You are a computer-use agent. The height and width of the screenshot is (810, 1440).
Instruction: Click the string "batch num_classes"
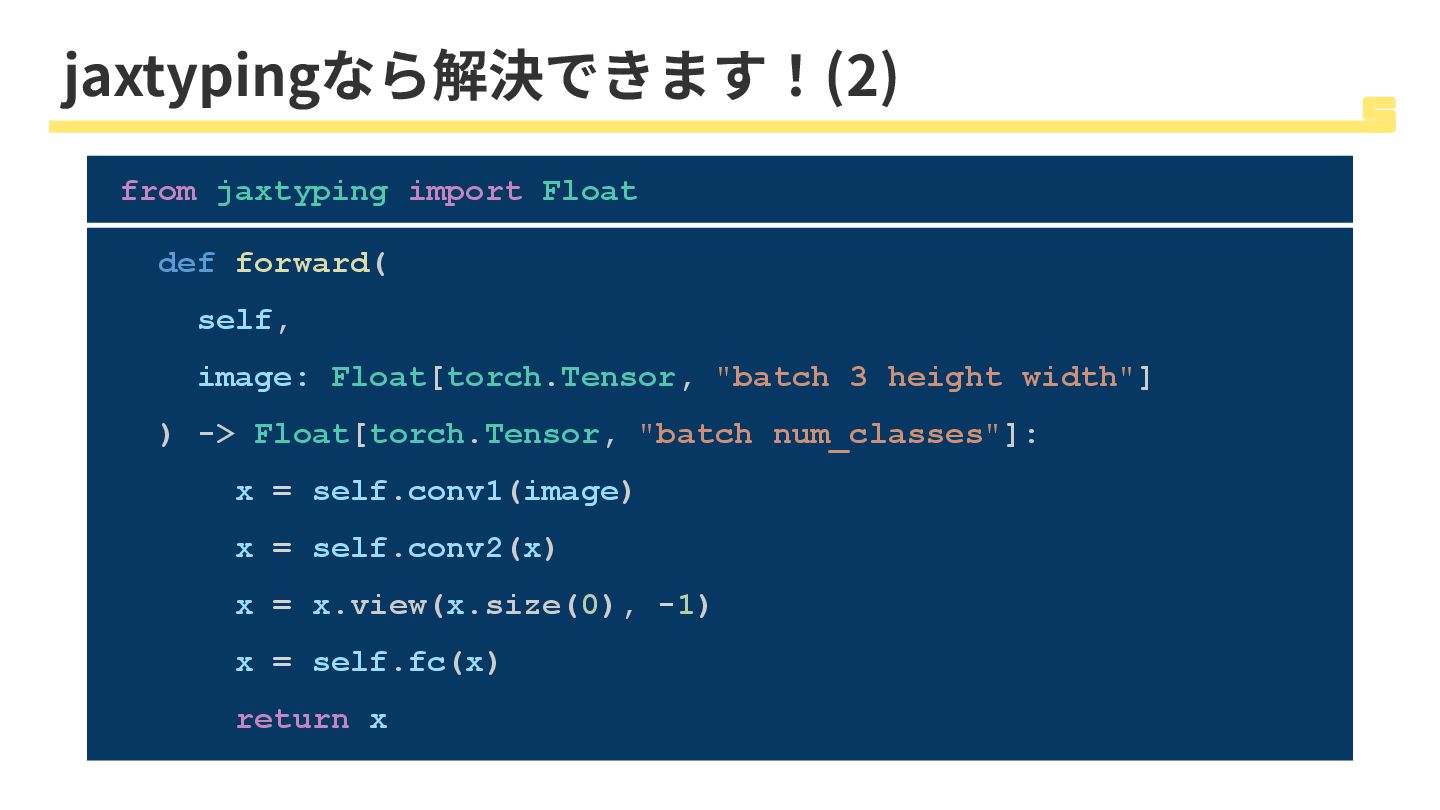pyautogui.click(x=819, y=434)
